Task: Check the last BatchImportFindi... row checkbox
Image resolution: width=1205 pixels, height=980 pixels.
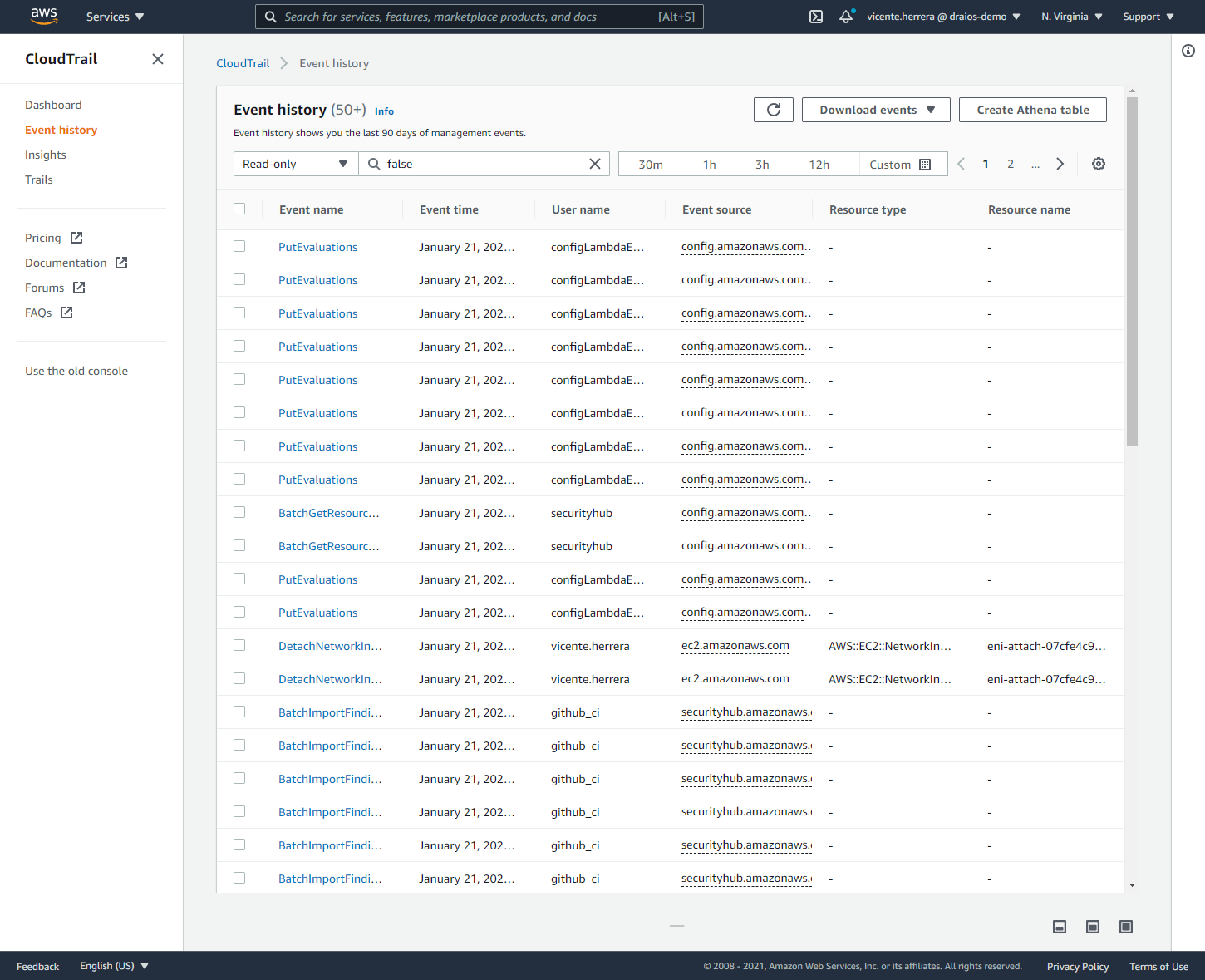Action: tap(239, 878)
